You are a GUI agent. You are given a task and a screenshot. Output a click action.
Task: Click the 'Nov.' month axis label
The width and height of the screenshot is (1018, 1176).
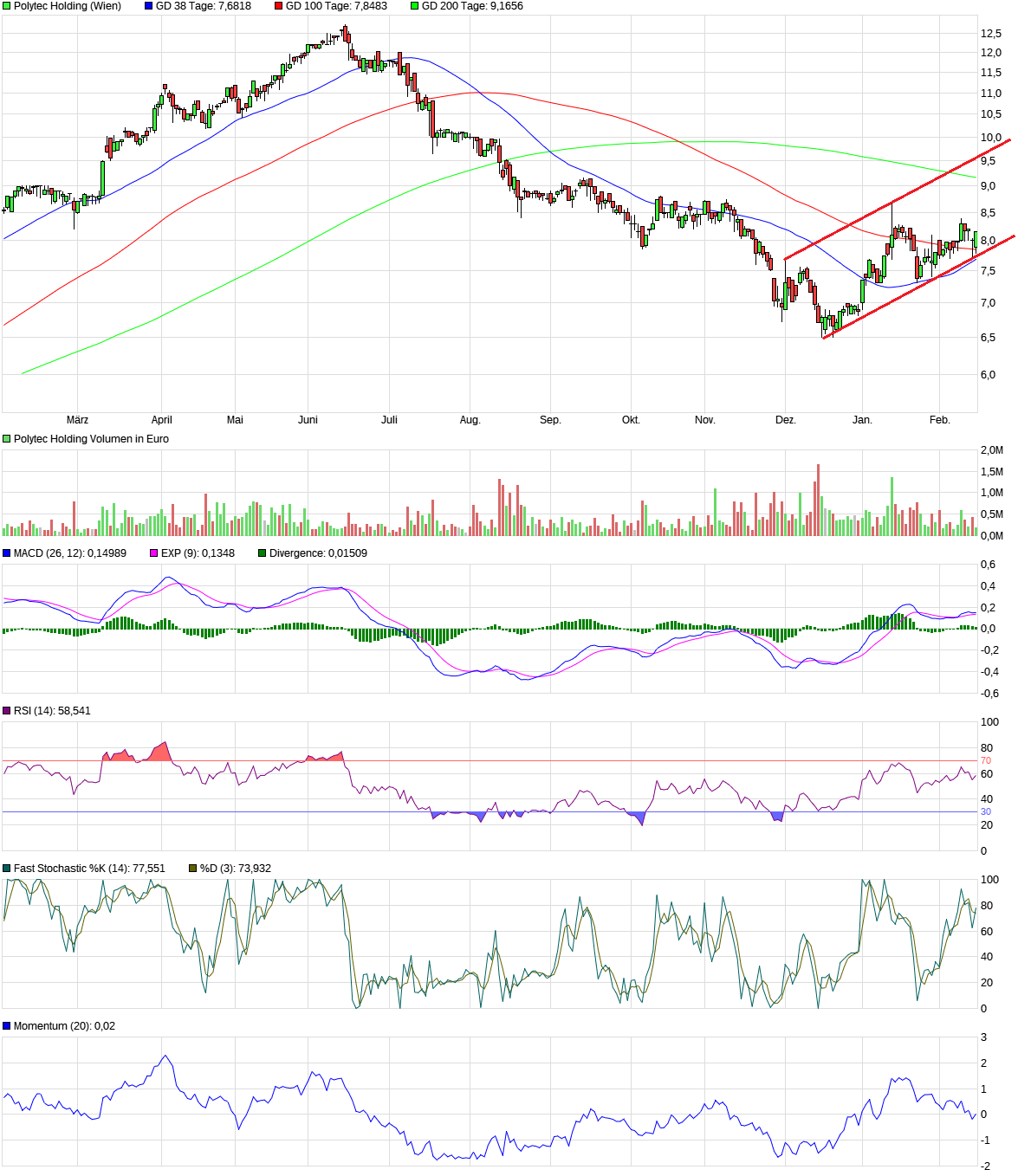[x=705, y=420]
